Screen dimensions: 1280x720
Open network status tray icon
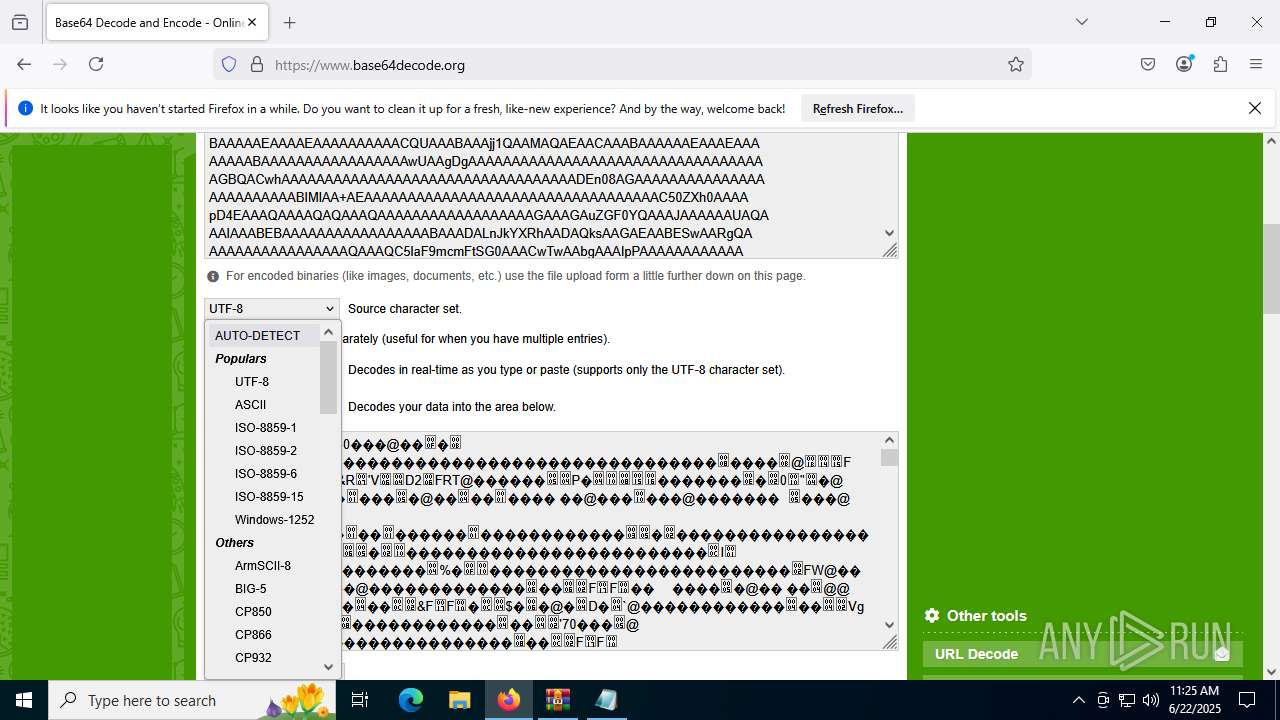pos(1127,700)
